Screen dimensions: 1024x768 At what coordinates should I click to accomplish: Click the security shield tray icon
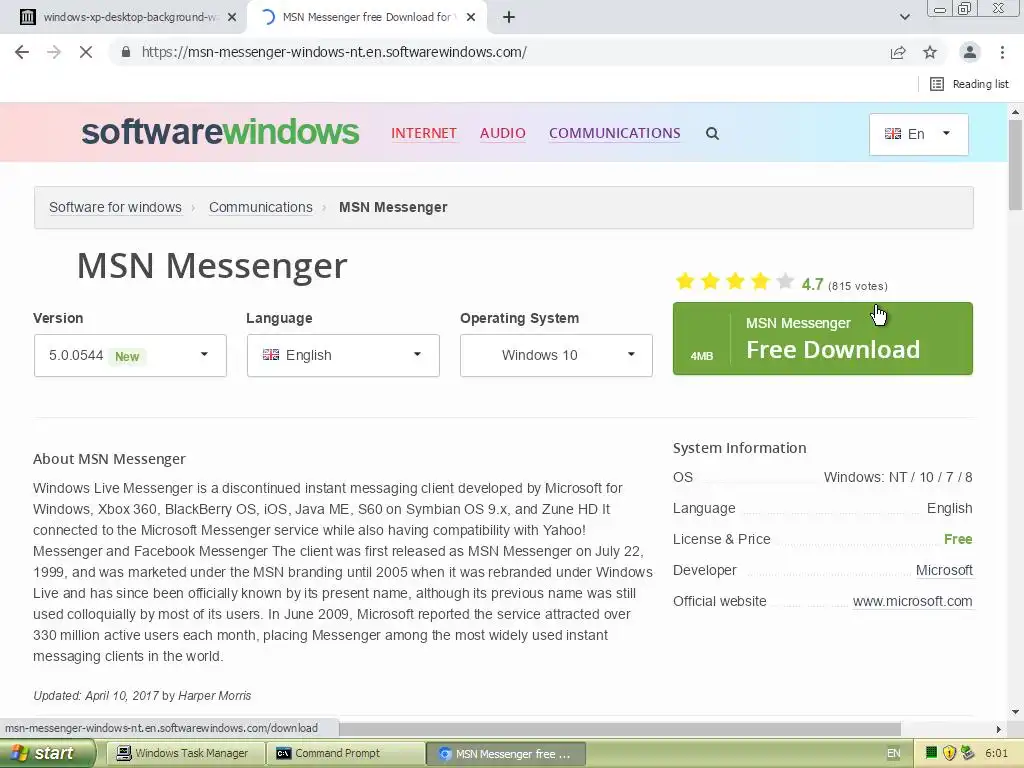pos(949,753)
